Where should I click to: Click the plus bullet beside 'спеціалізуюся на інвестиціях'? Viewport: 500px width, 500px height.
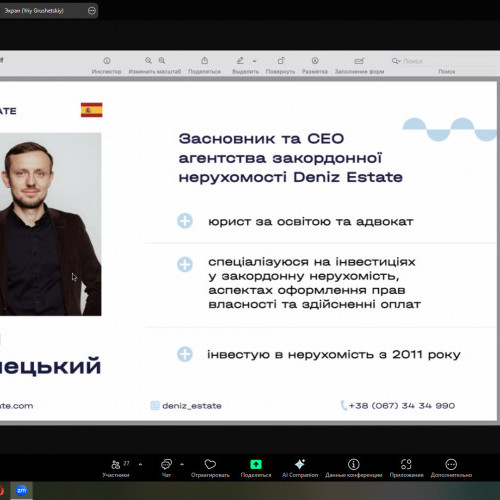pyautogui.click(x=185, y=264)
